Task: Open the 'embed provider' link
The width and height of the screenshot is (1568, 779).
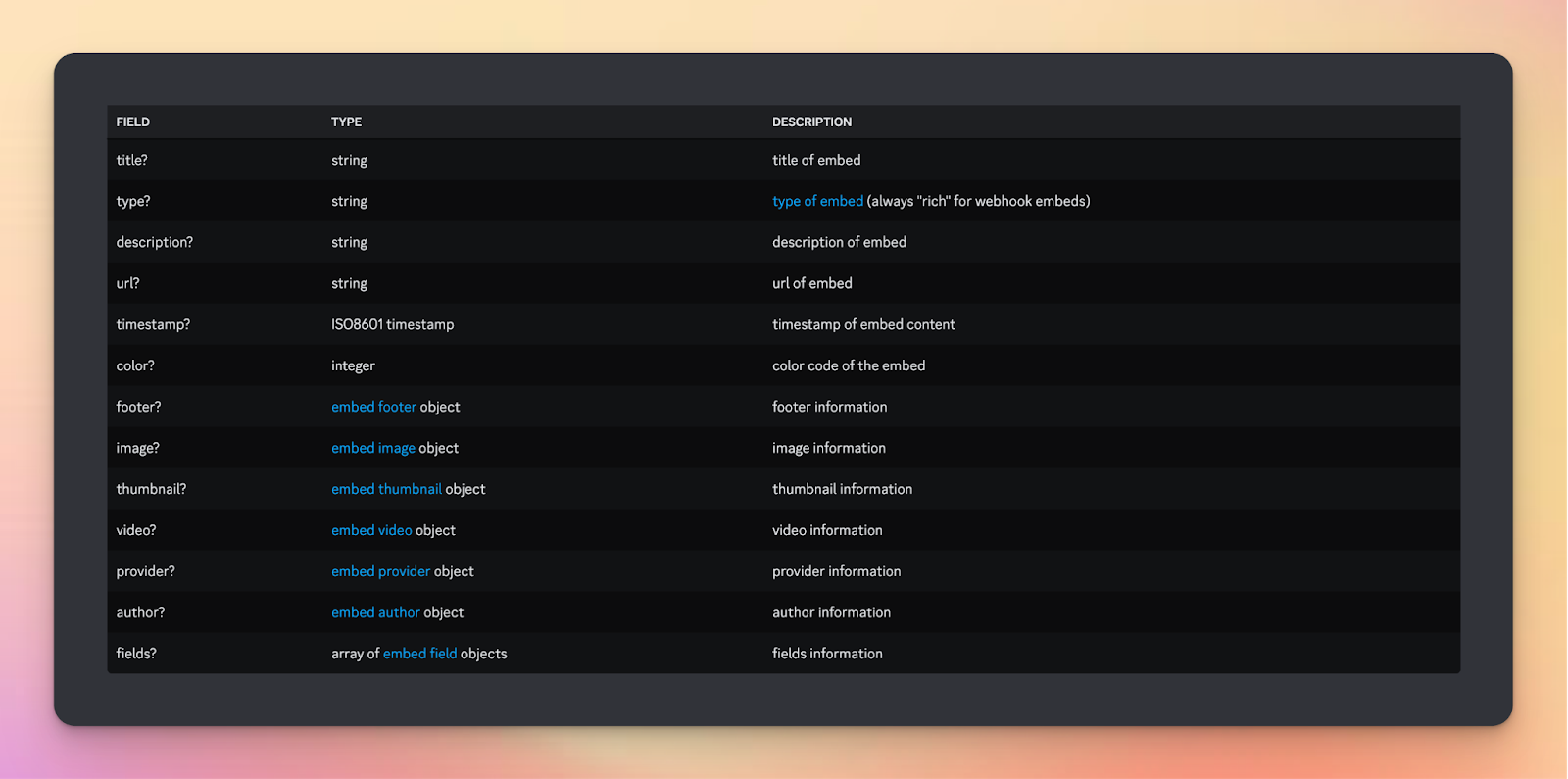Action: click(380, 571)
